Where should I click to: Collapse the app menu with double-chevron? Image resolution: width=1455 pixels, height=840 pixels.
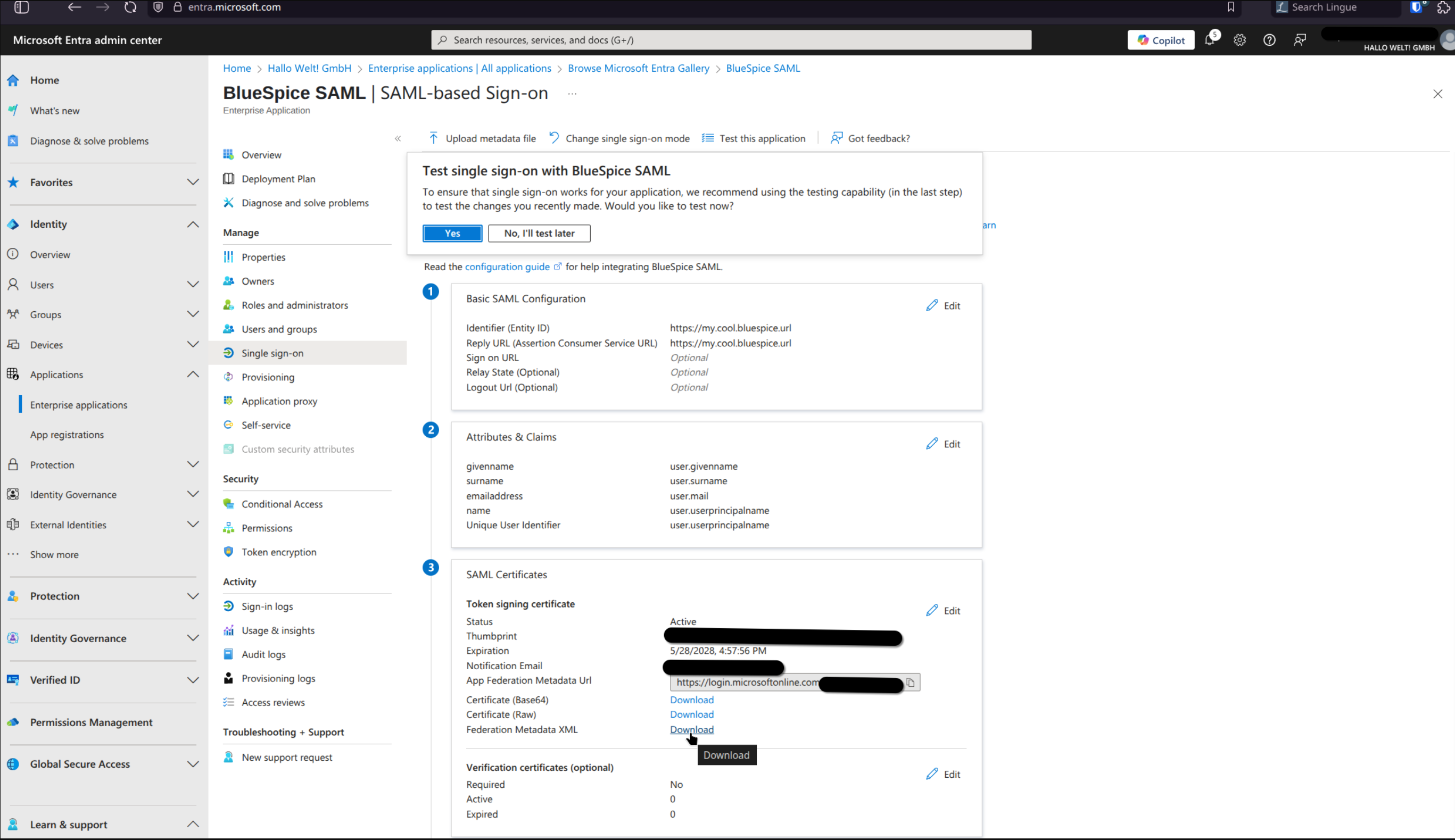point(398,138)
